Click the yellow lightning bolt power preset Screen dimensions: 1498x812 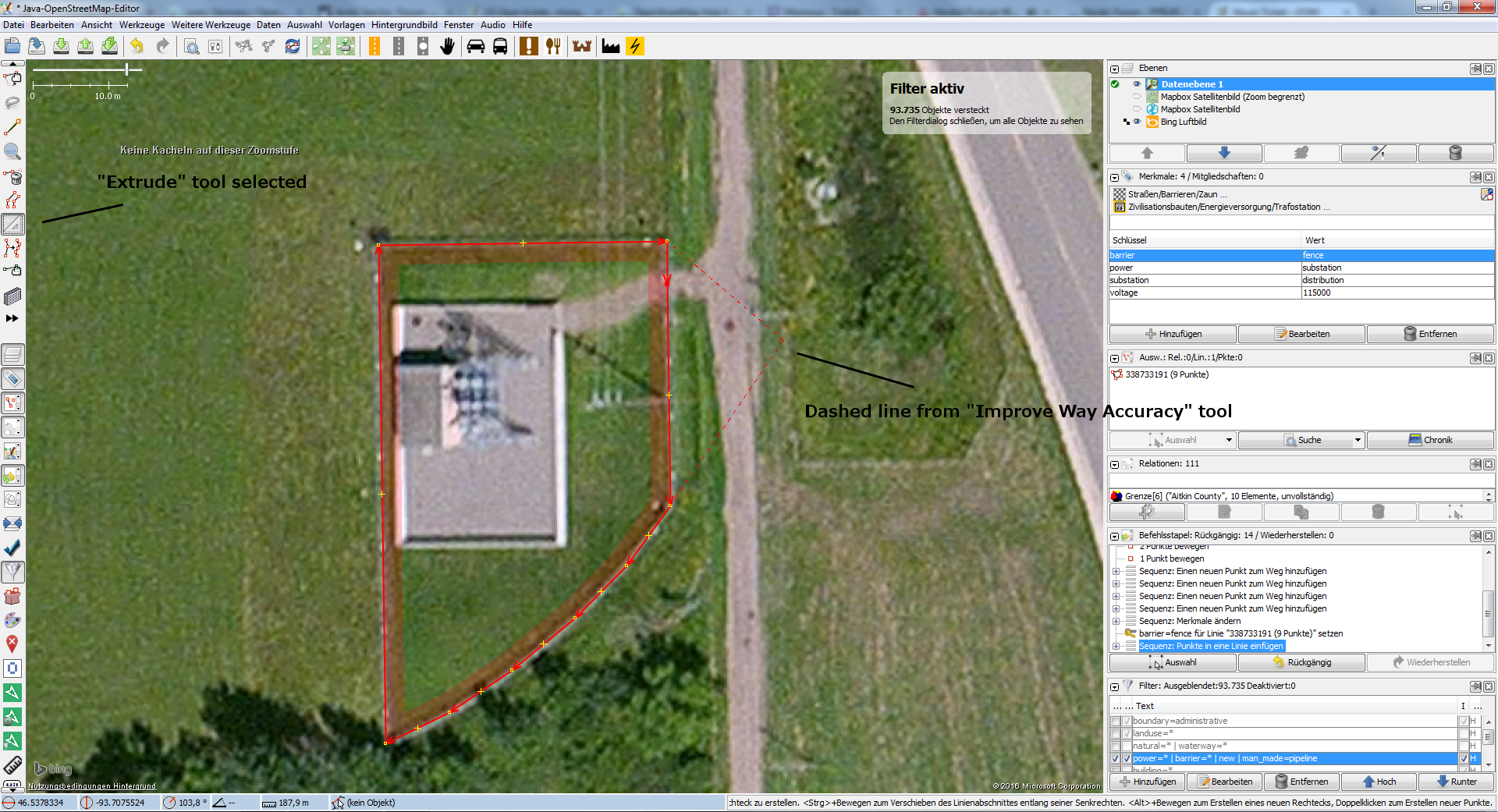[636, 47]
